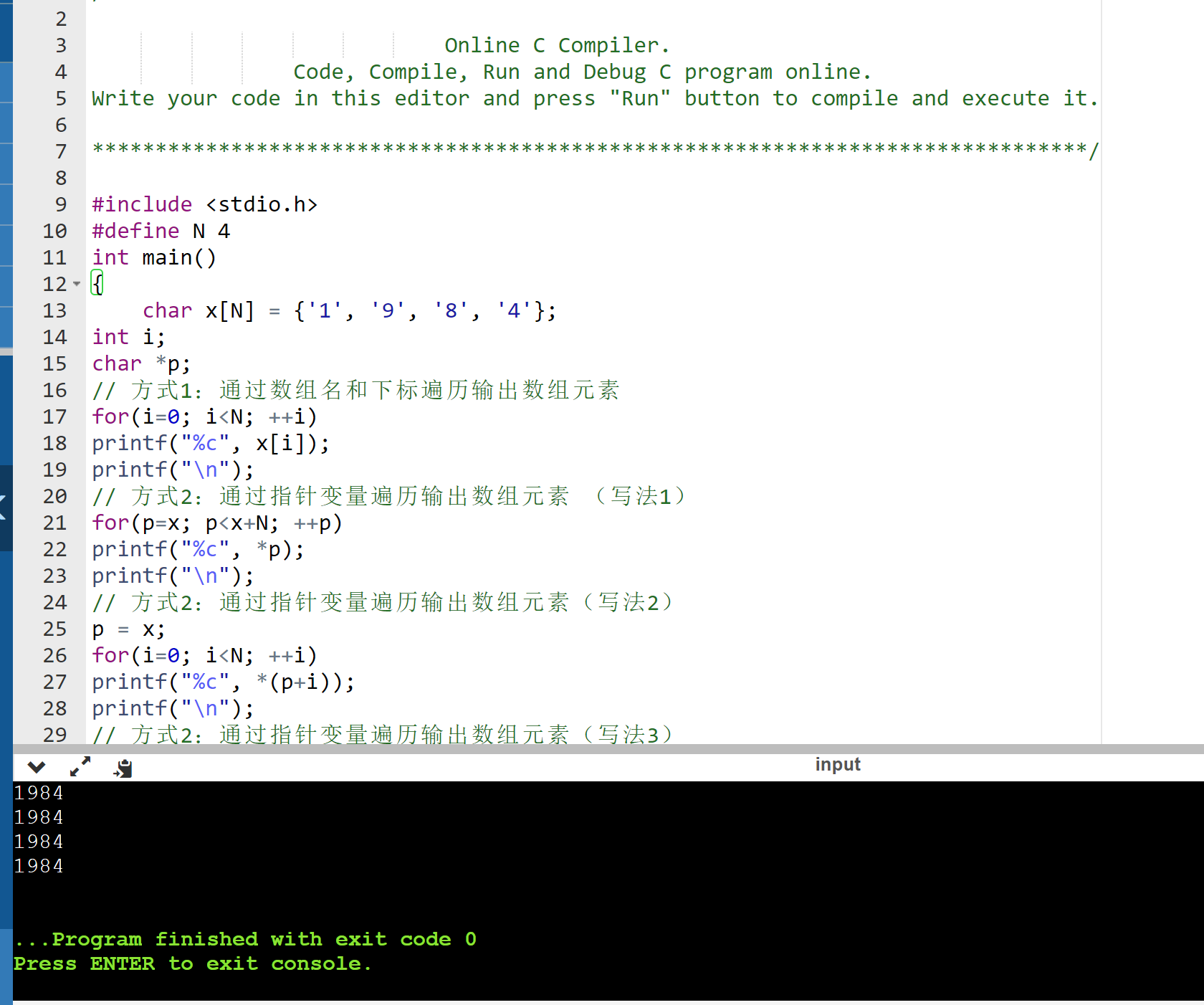Collapse the console using the chevron icon

point(37,768)
